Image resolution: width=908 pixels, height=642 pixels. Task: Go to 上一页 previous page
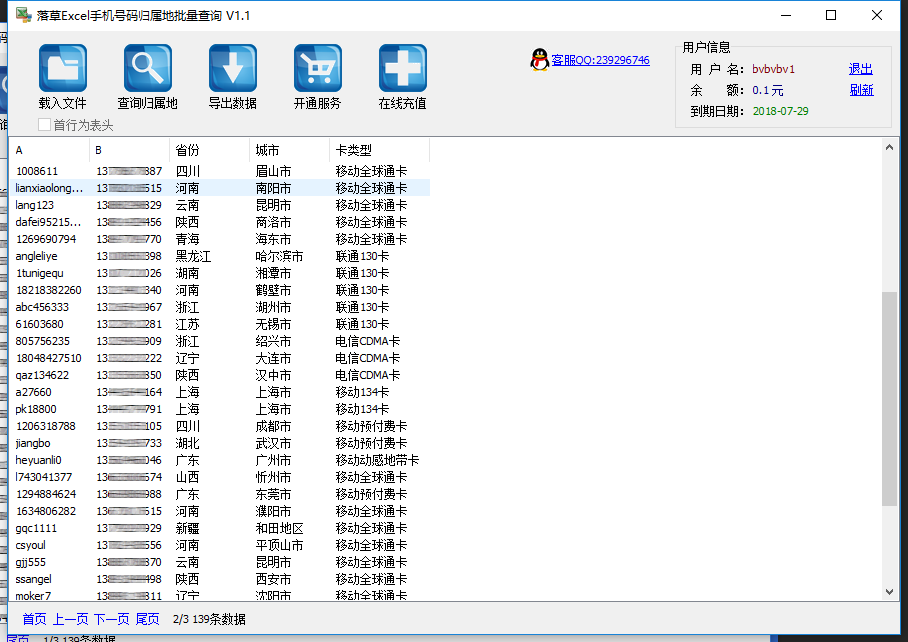pos(70,619)
